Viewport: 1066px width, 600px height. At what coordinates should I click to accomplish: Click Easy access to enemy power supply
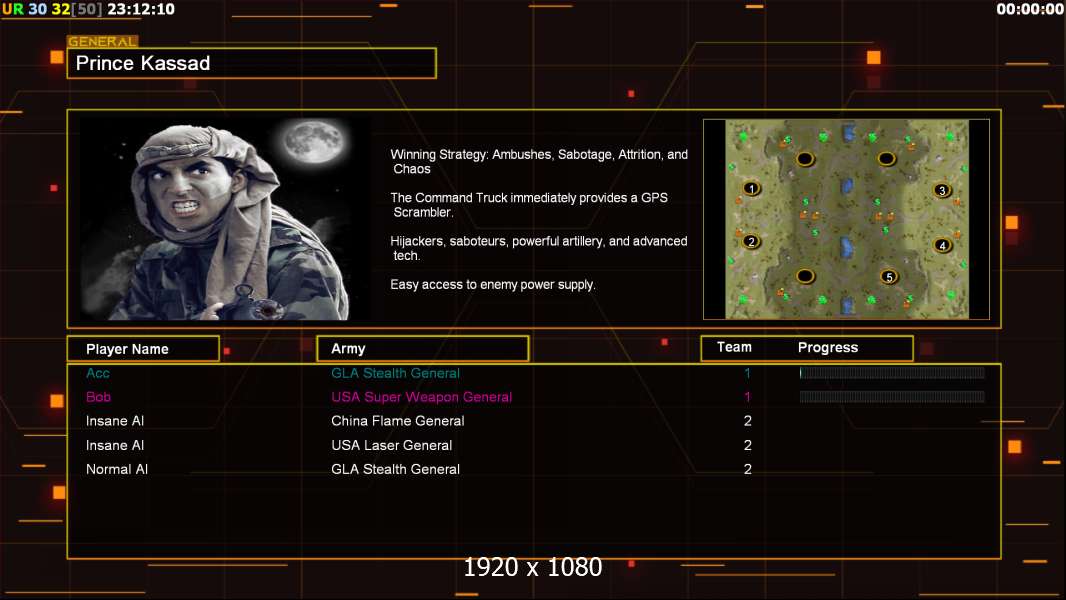[x=493, y=285]
